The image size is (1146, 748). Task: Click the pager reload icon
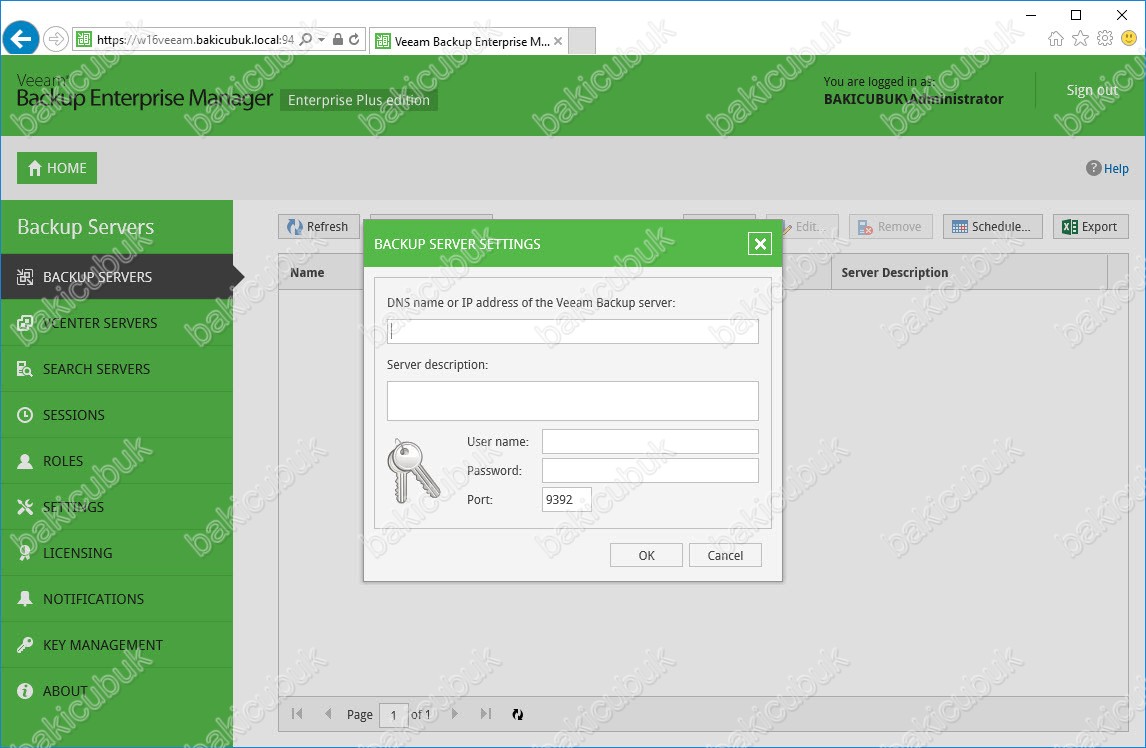pos(517,714)
